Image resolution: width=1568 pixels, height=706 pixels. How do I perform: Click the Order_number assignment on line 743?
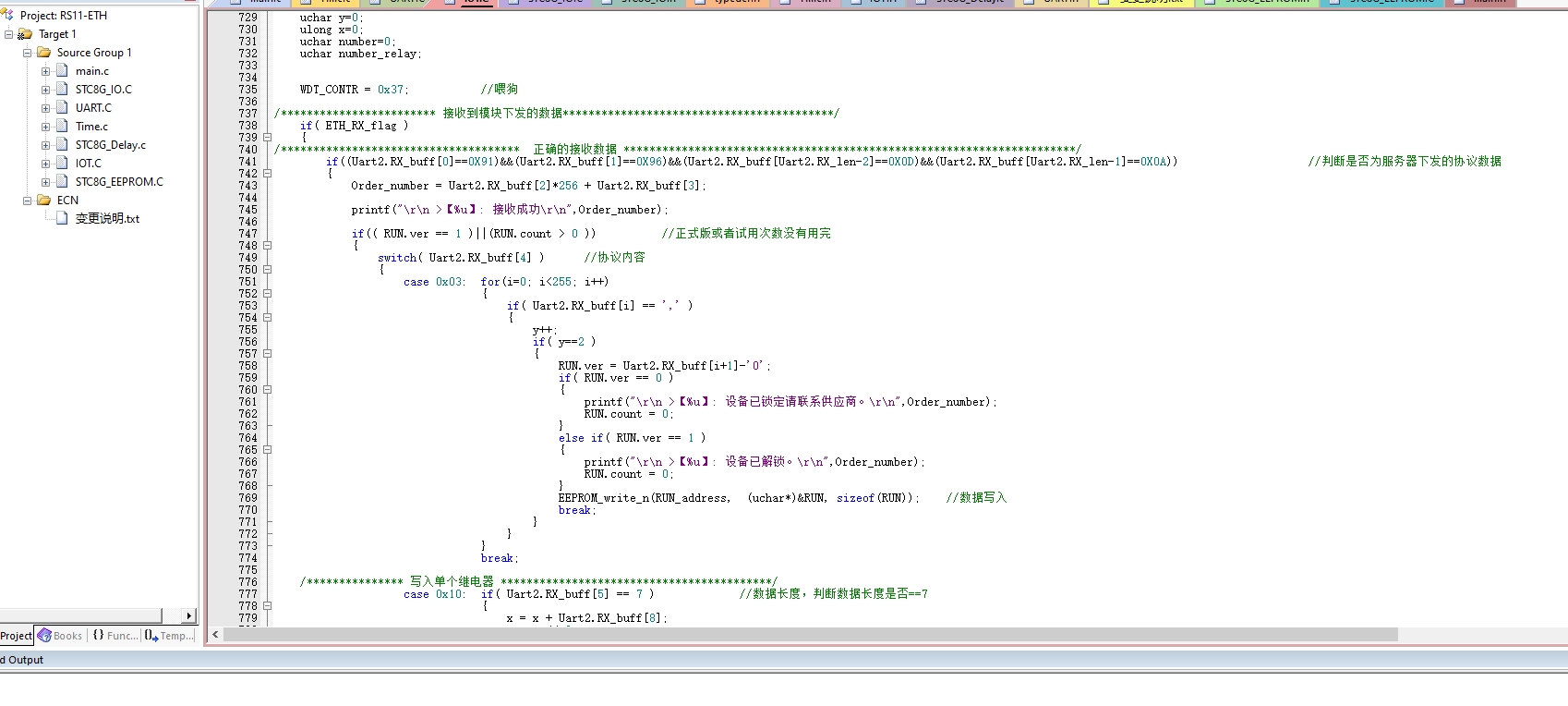pos(528,186)
